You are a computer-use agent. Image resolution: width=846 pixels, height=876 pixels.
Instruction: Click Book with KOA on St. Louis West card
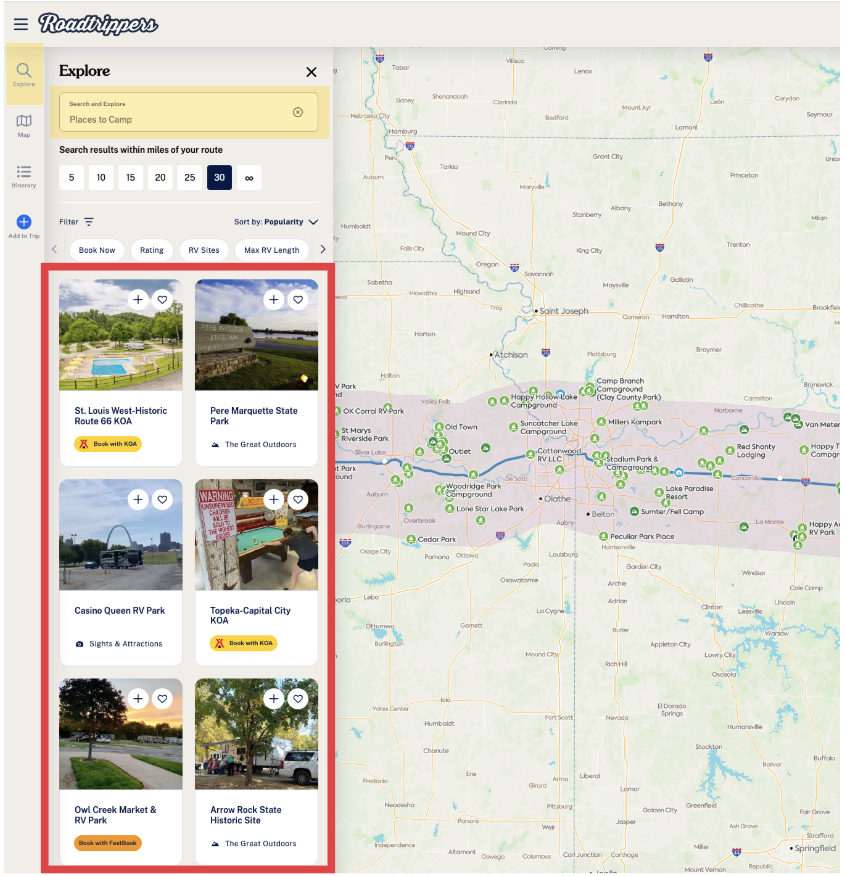pyautogui.click(x=108, y=444)
